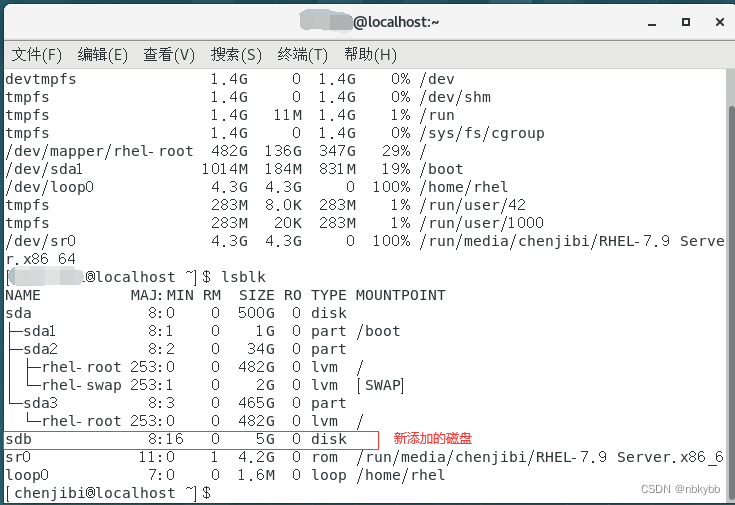Image resolution: width=735 pixels, height=505 pixels.
Task: Open the 终端(T) menu
Action: (303, 55)
